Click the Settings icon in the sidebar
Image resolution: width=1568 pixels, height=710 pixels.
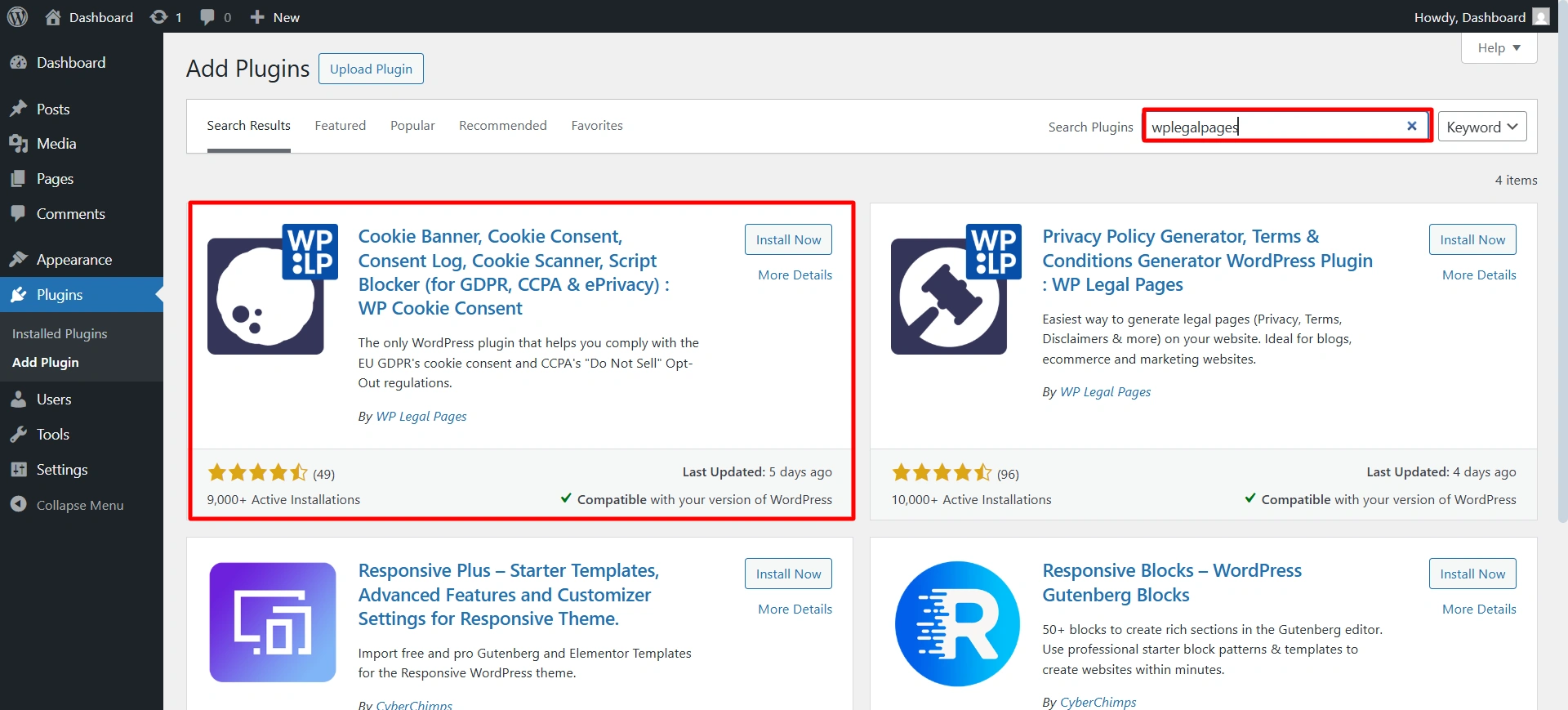[19, 470]
